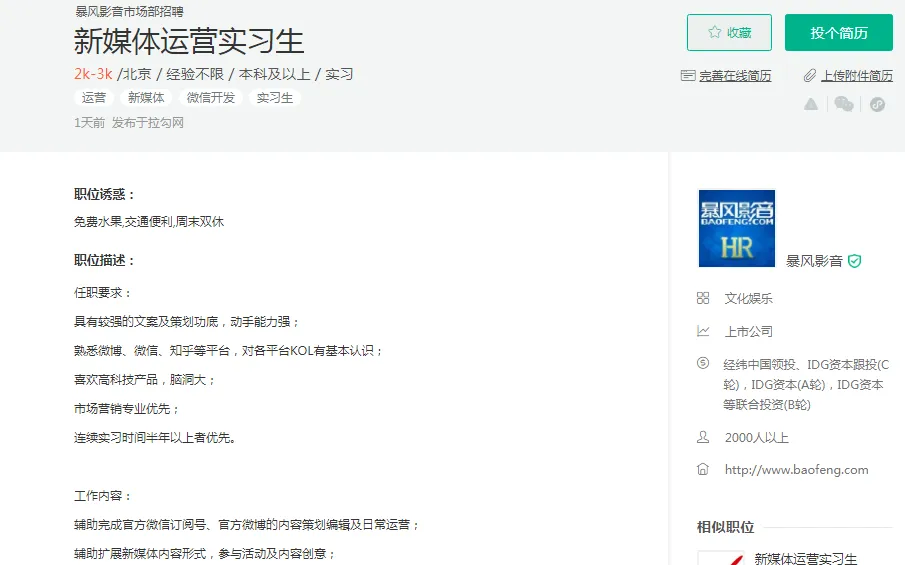Screen dimensions: 905x565
Task: Submit resume with 投个简历 button
Action: [838, 33]
